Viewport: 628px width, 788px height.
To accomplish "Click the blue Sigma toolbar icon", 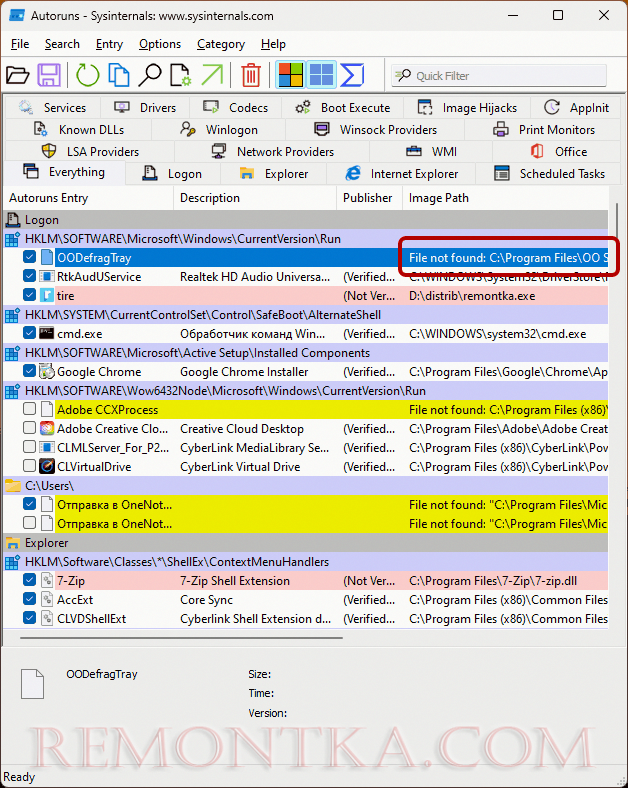I will (x=352, y=75).
